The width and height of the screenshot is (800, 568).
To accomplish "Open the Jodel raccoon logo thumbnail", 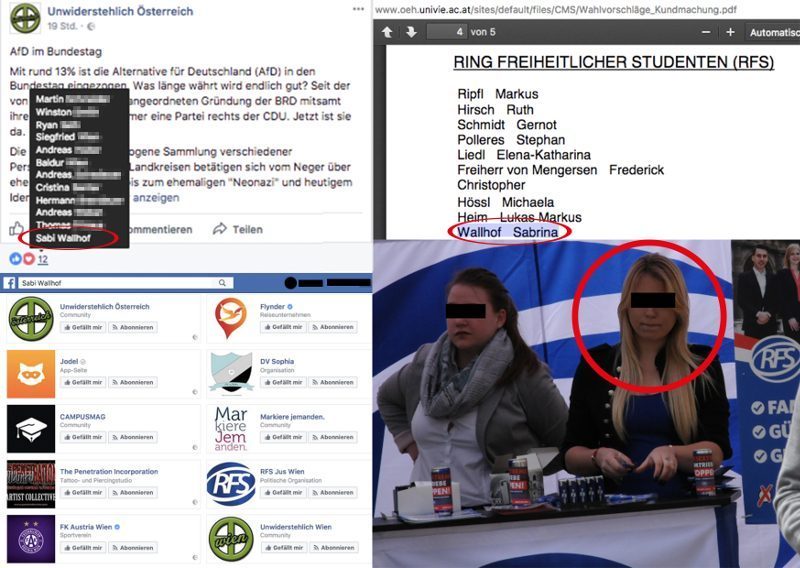I will point(31,374).
